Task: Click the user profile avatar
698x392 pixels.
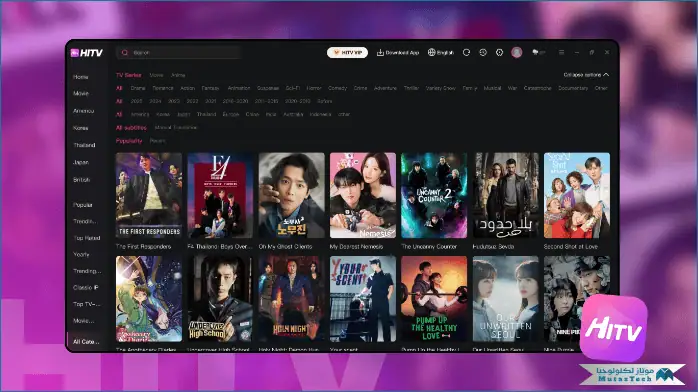Action: tap(516, 53)
